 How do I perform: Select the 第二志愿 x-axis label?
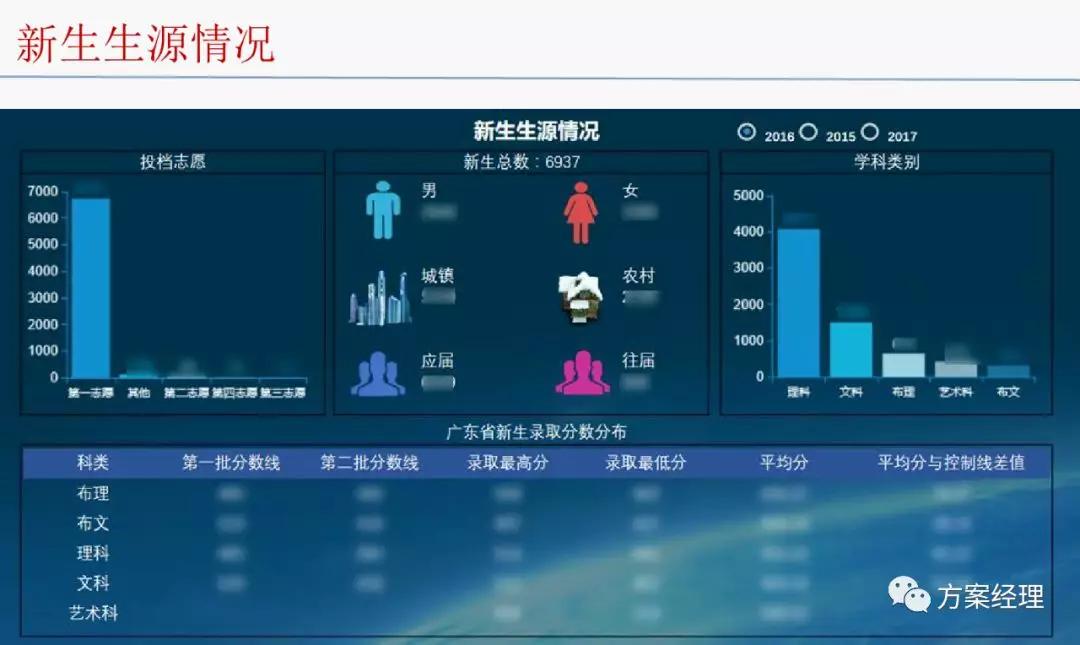[187, 393]
